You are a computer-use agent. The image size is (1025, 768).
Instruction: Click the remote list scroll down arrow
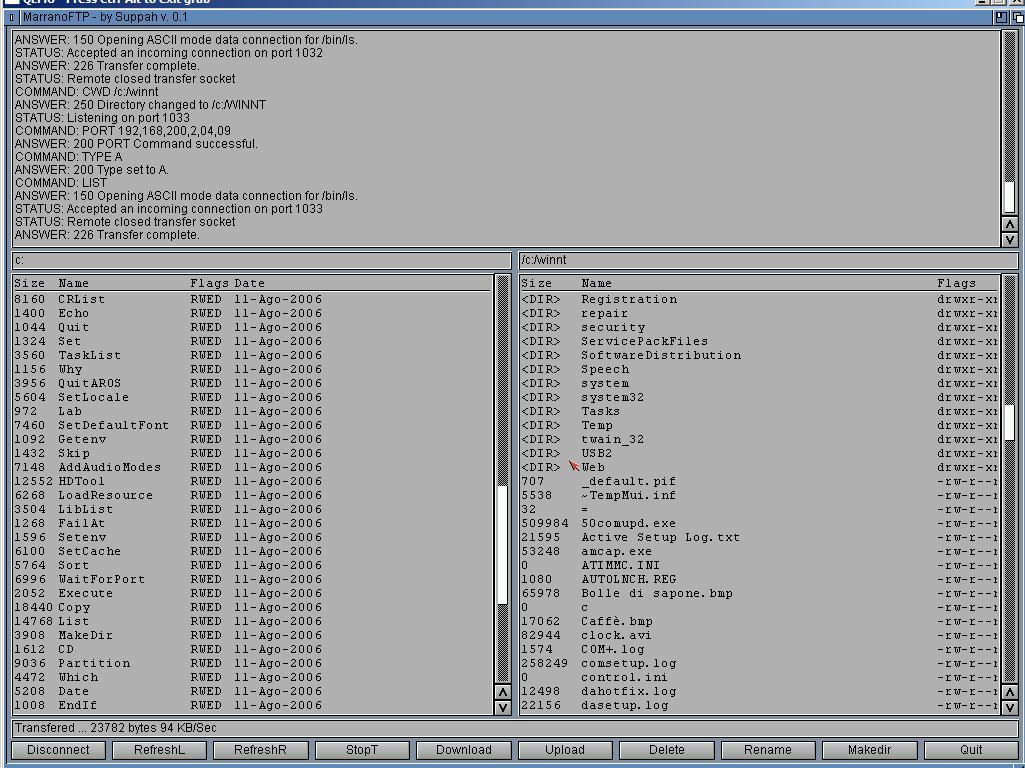tap(1009, 707)
